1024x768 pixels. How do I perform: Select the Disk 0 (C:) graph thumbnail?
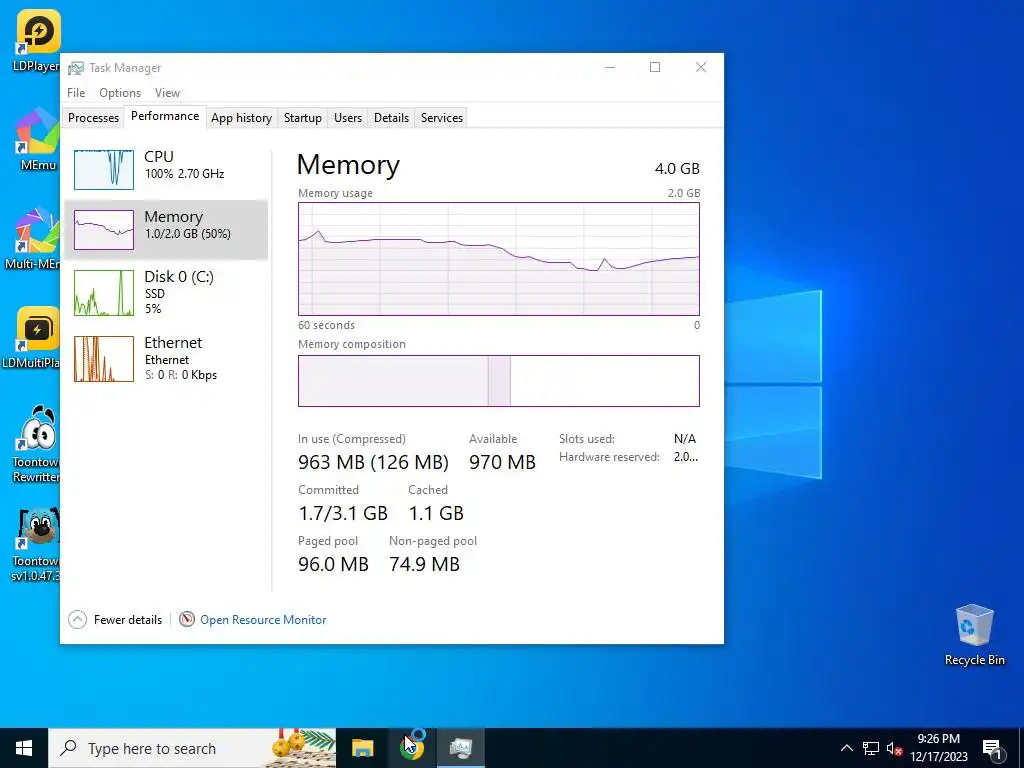click(104, 293)
